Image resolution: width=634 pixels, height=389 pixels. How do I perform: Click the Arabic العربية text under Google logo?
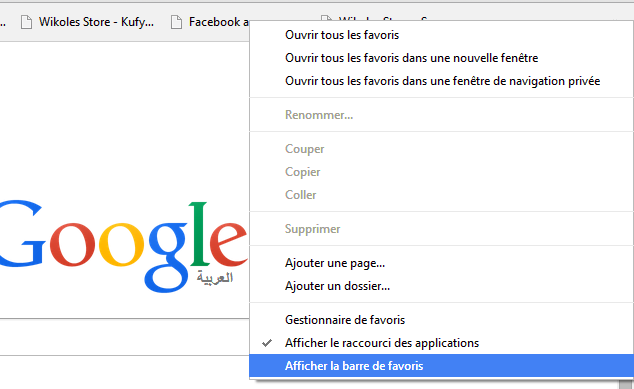pos(215,278)
